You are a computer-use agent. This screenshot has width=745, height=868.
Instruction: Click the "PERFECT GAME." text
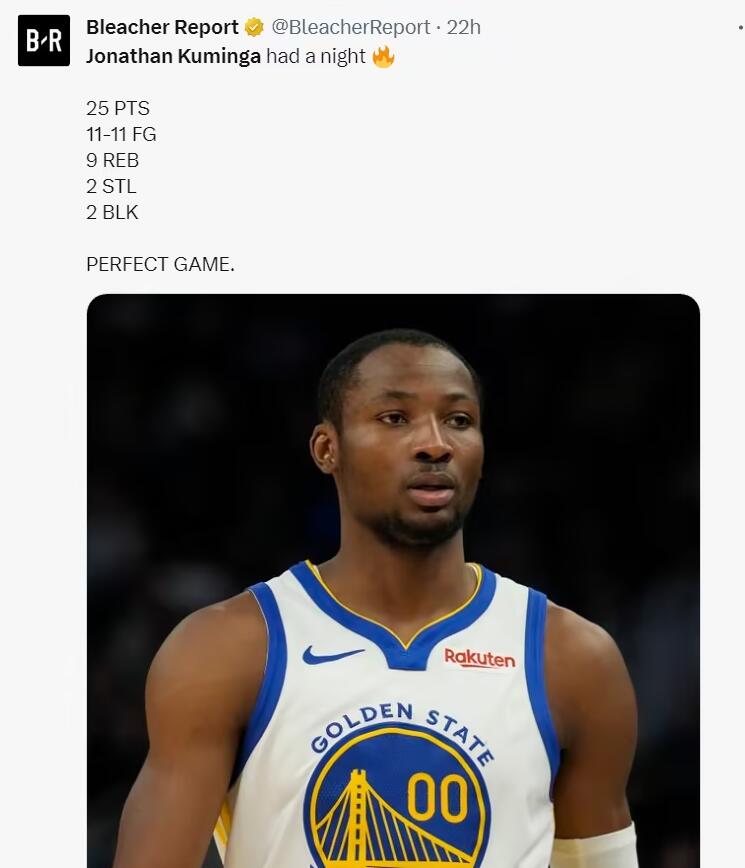click(x=161, y=264)
